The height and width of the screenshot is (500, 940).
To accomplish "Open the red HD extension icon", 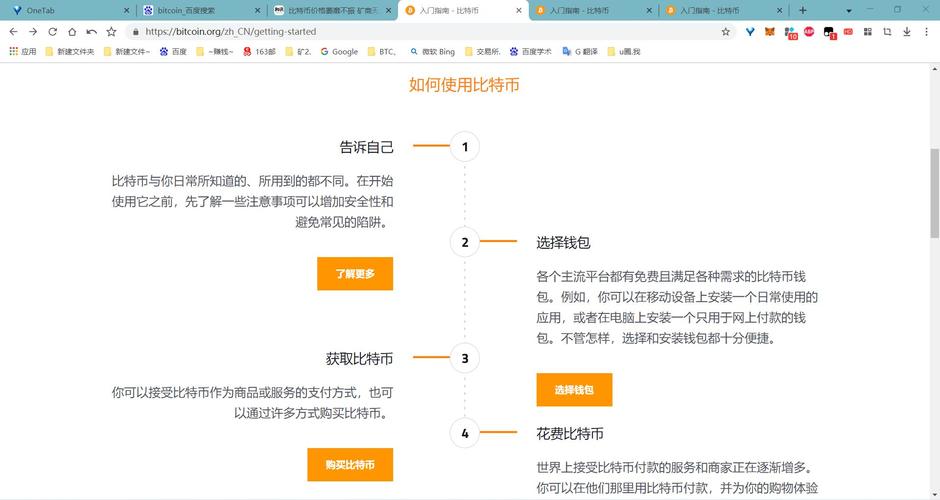I will pos(848,32).
